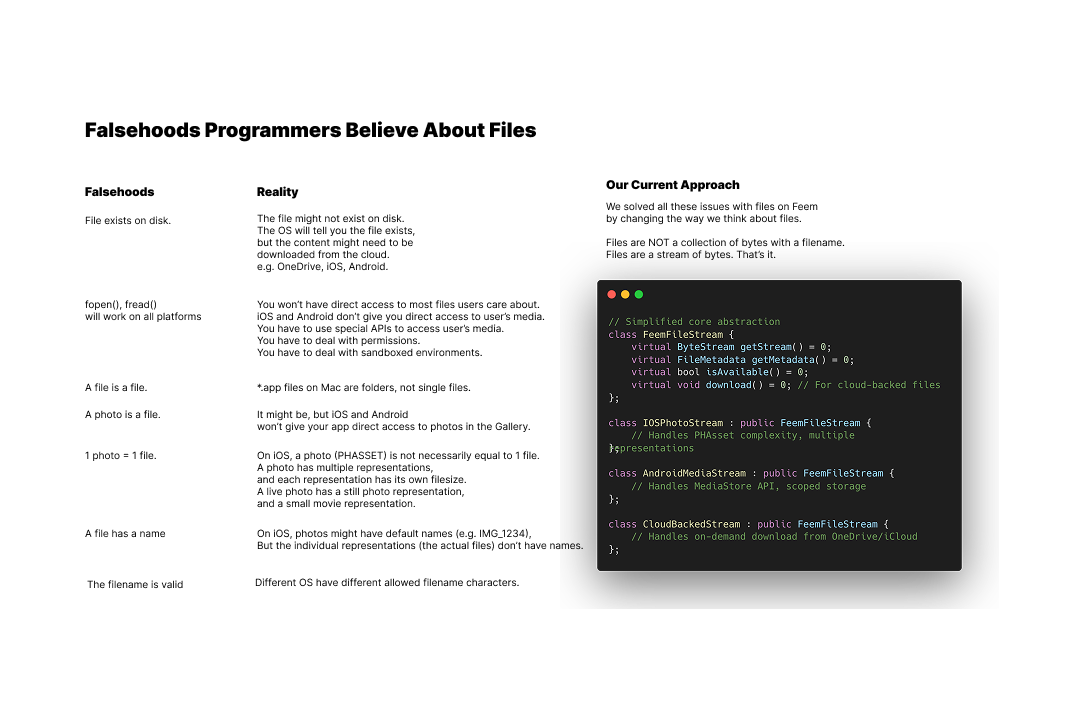Screen dimensions: 1084x728
Task: Click the falsehood 'The filename is valid'
Action: [135, 585]
